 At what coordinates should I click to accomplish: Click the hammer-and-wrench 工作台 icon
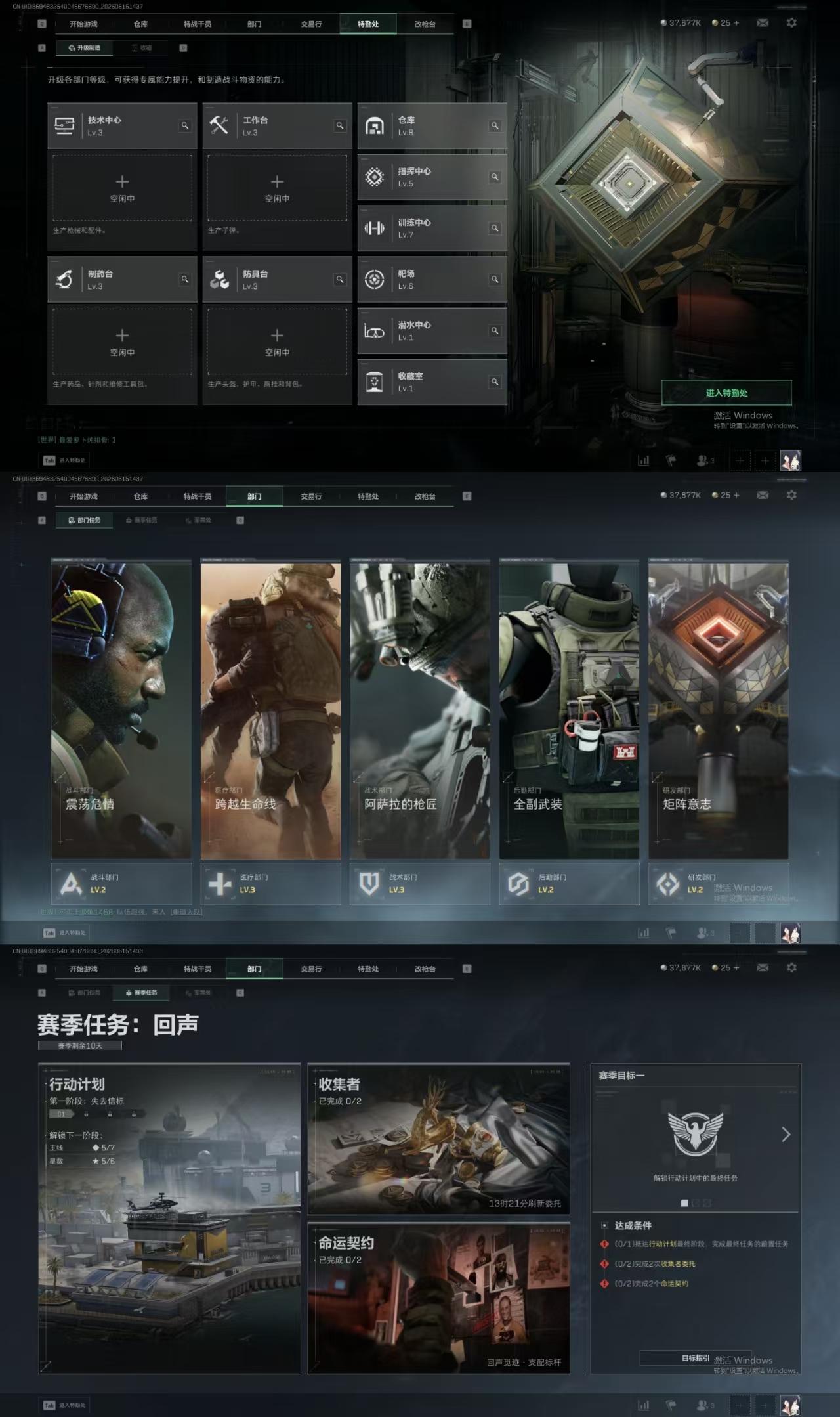pos(219,125)
